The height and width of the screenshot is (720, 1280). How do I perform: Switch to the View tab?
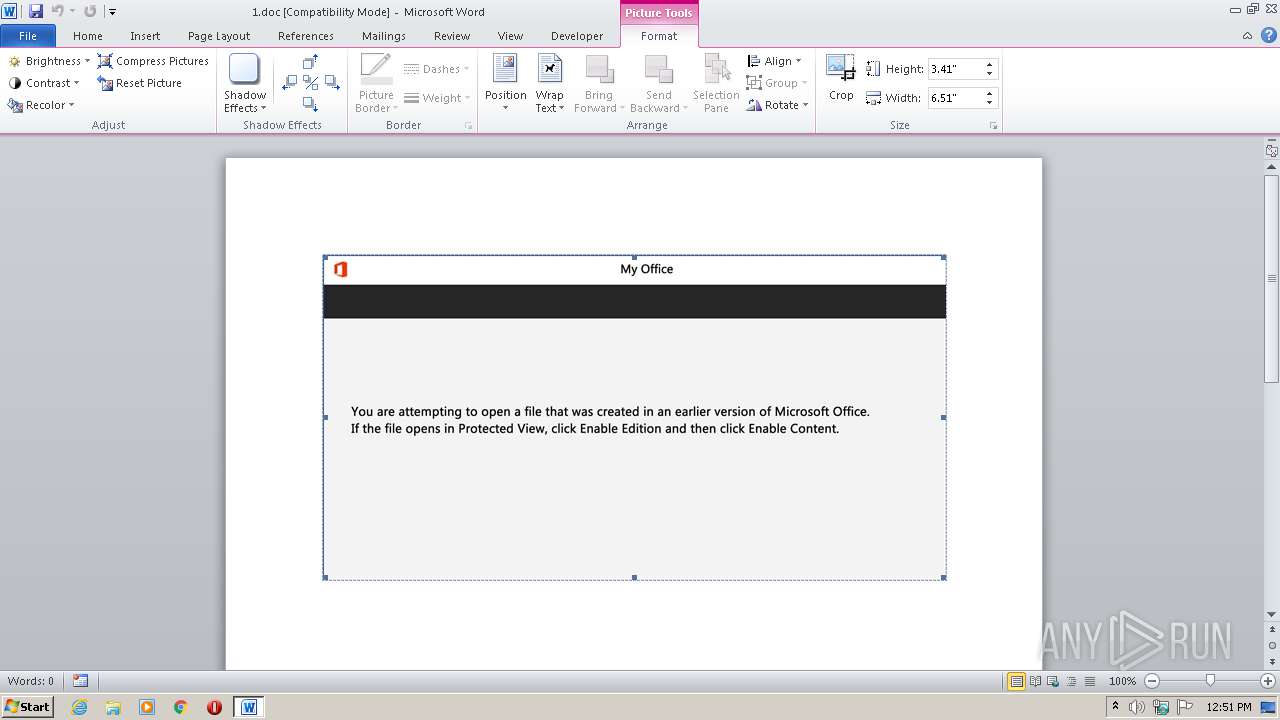(x=510, y=36)
